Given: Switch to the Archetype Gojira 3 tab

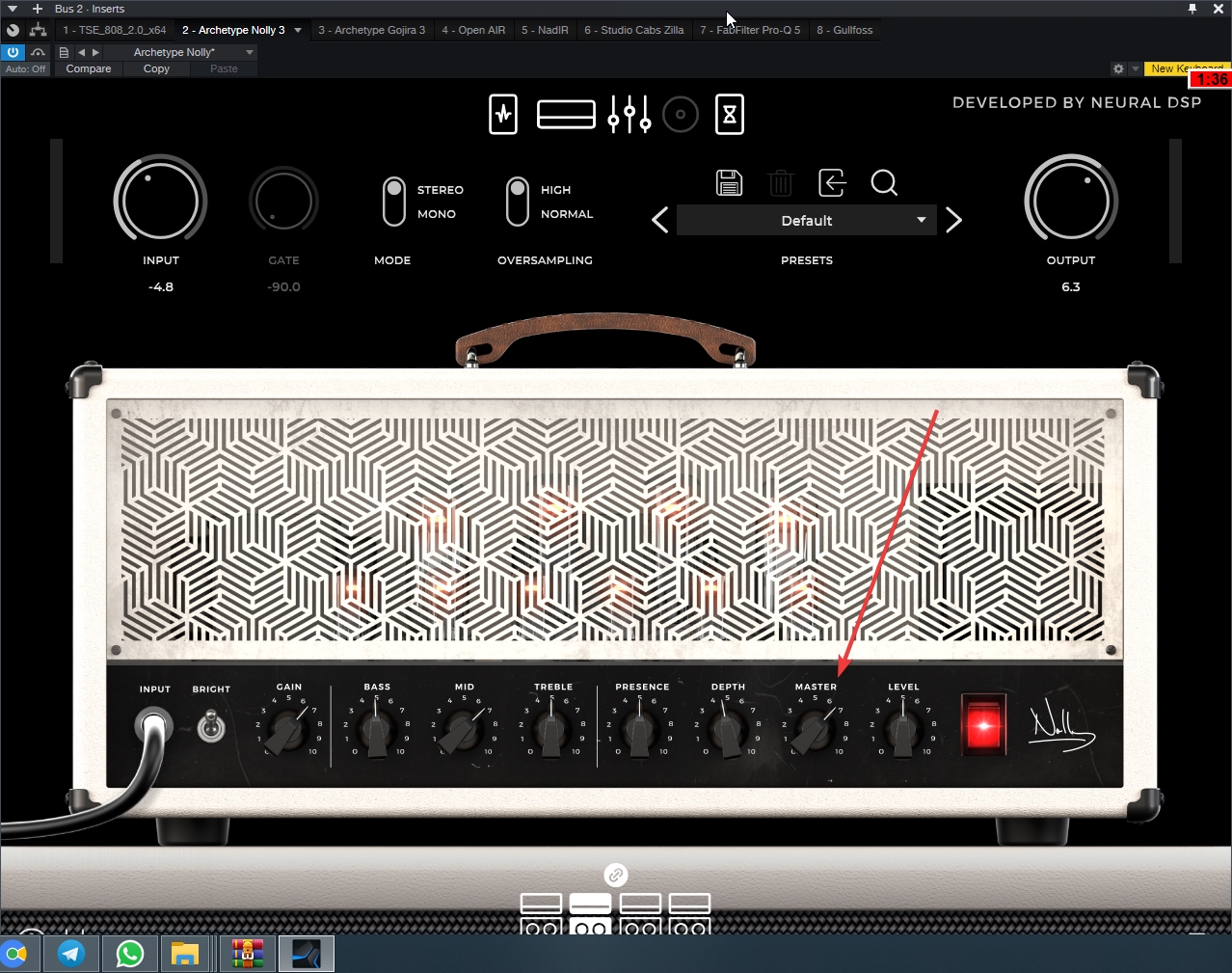Looking at the screenshot, I should (x=372, y=30).
